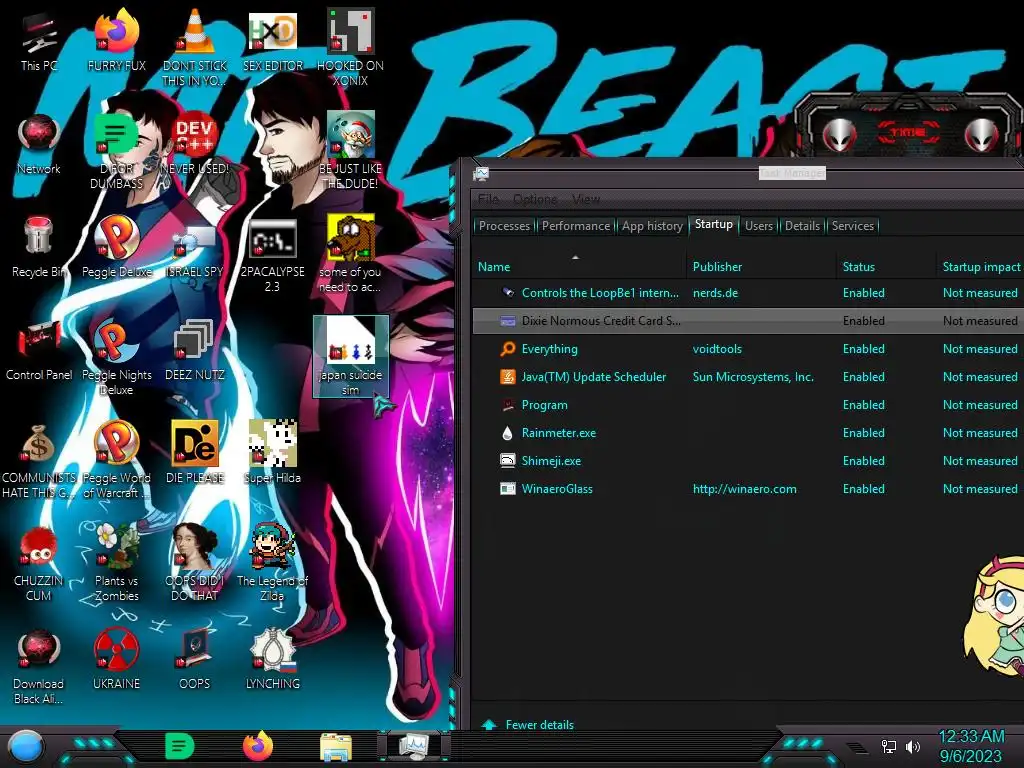
Task: Open the 2PACALYPSE 2.3 console shortcut
Action: pos(272,256)
